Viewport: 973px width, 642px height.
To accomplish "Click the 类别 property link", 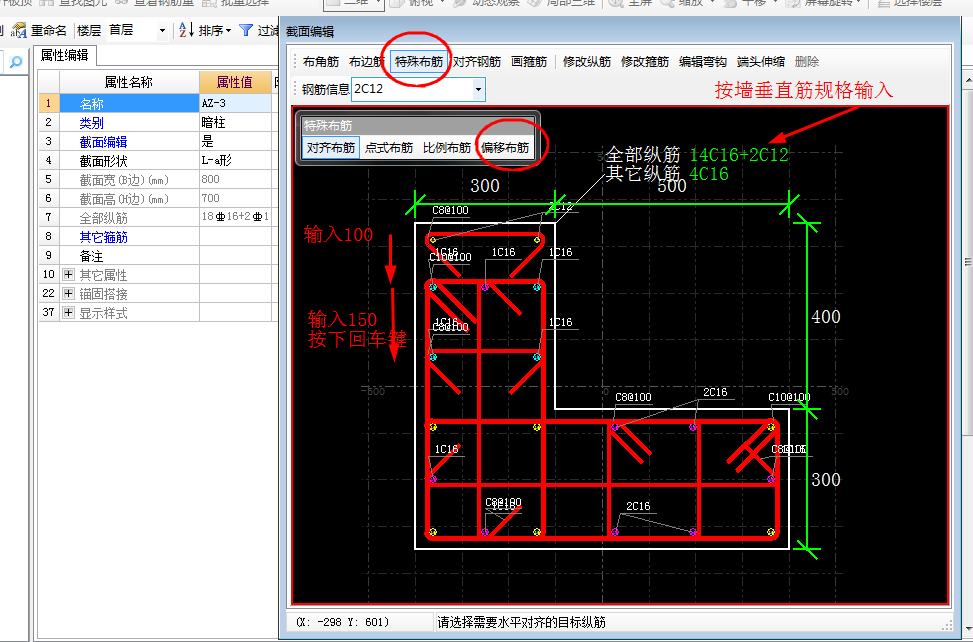I will point(91,123).
